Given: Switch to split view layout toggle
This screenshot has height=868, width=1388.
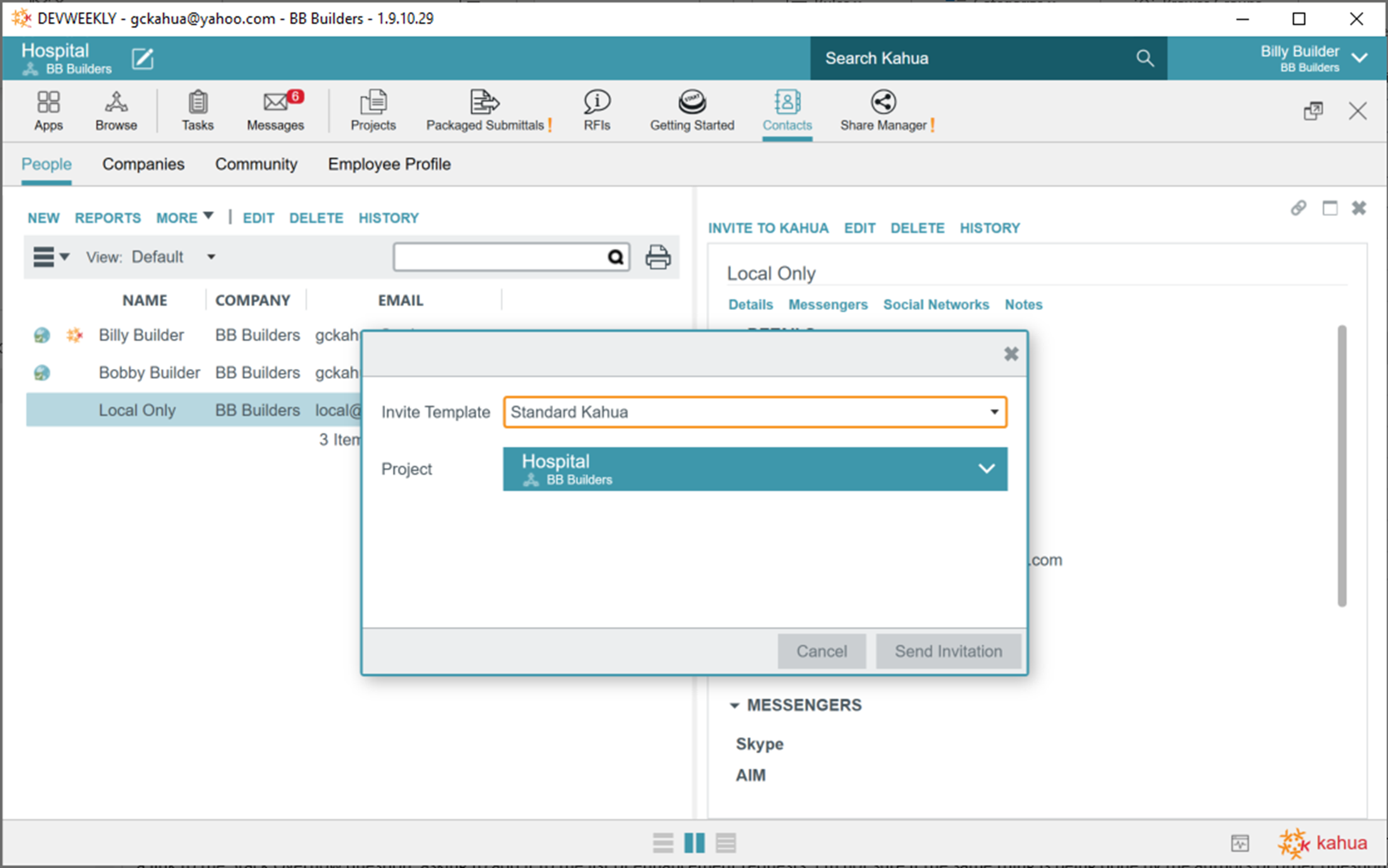Looking at the screenshot, I should click(694, 843).
